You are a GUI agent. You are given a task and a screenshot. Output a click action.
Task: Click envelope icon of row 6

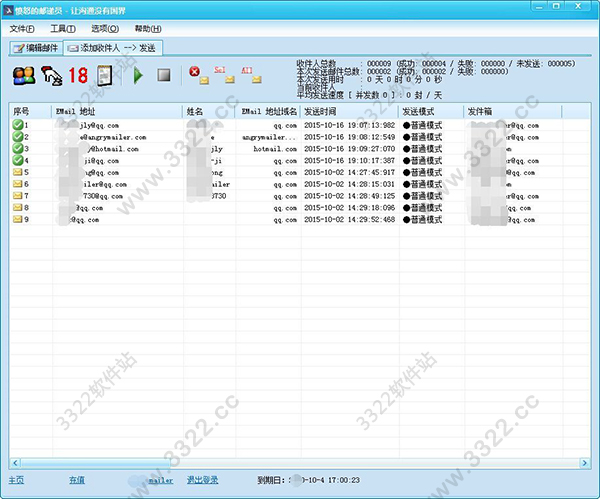click(x=18, y=184)
